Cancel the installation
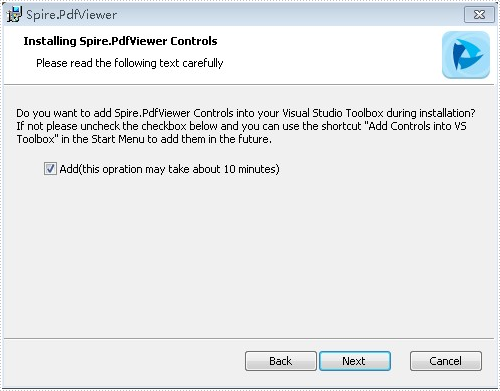The height and width of the screenshot is (391, 500). 446,361
